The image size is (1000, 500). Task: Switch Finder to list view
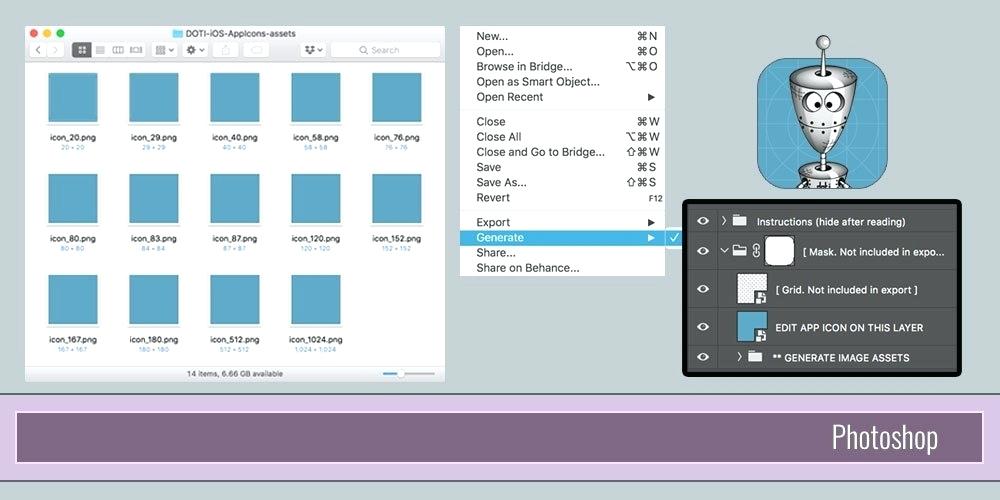coord(100,50)
